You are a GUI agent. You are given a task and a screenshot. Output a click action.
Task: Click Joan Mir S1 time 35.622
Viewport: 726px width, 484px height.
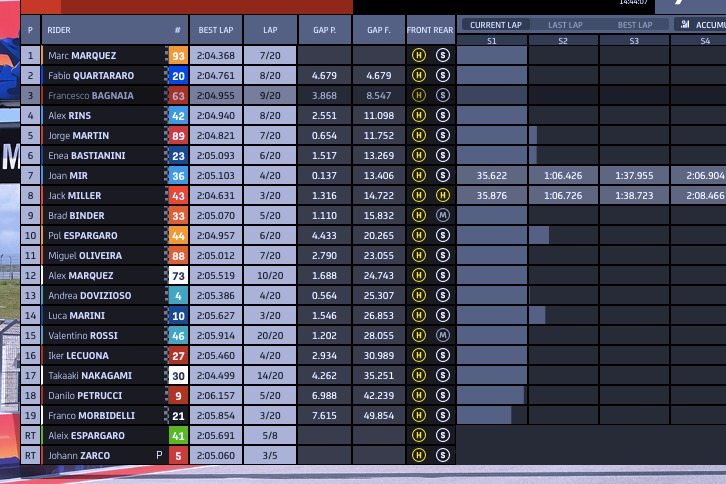pyautogui.click(x=492, y=176)
